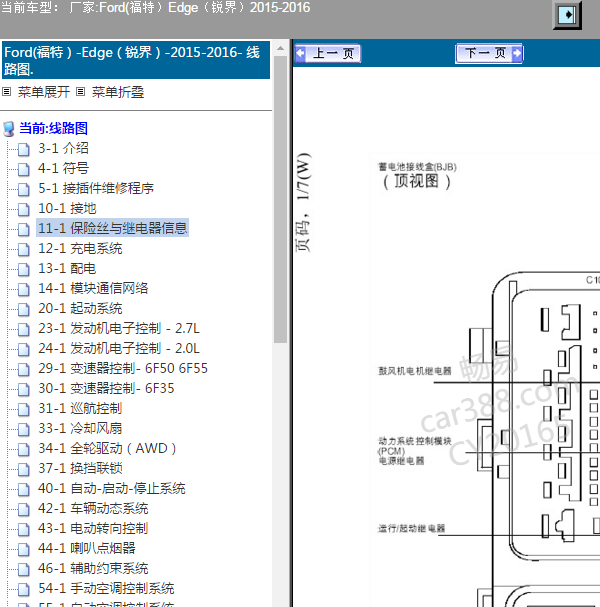Open the 当前:线路图 root link
The height and width of the screenshot is (607, 600).
point(53,129)
